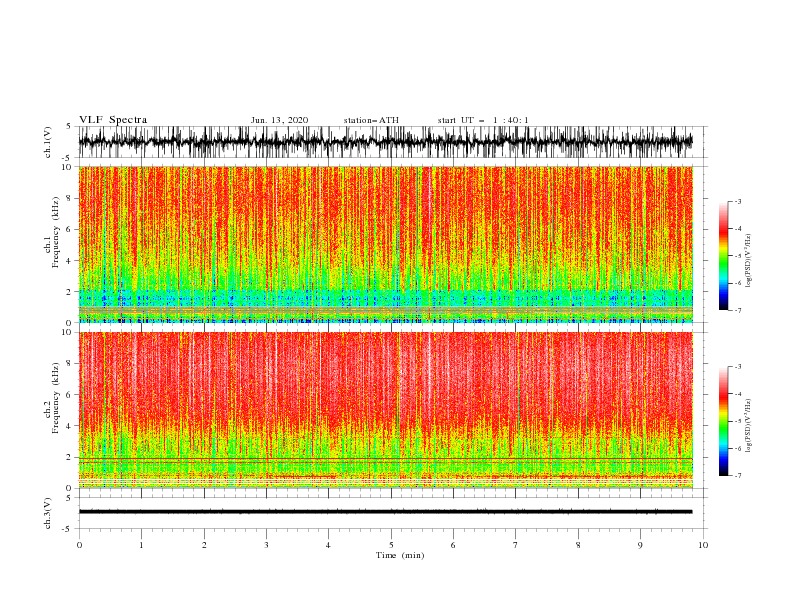Viewport: 792px width, 612px height.
Task: Click the time axis tick label "7"
Action: click(x=516, y=545)
